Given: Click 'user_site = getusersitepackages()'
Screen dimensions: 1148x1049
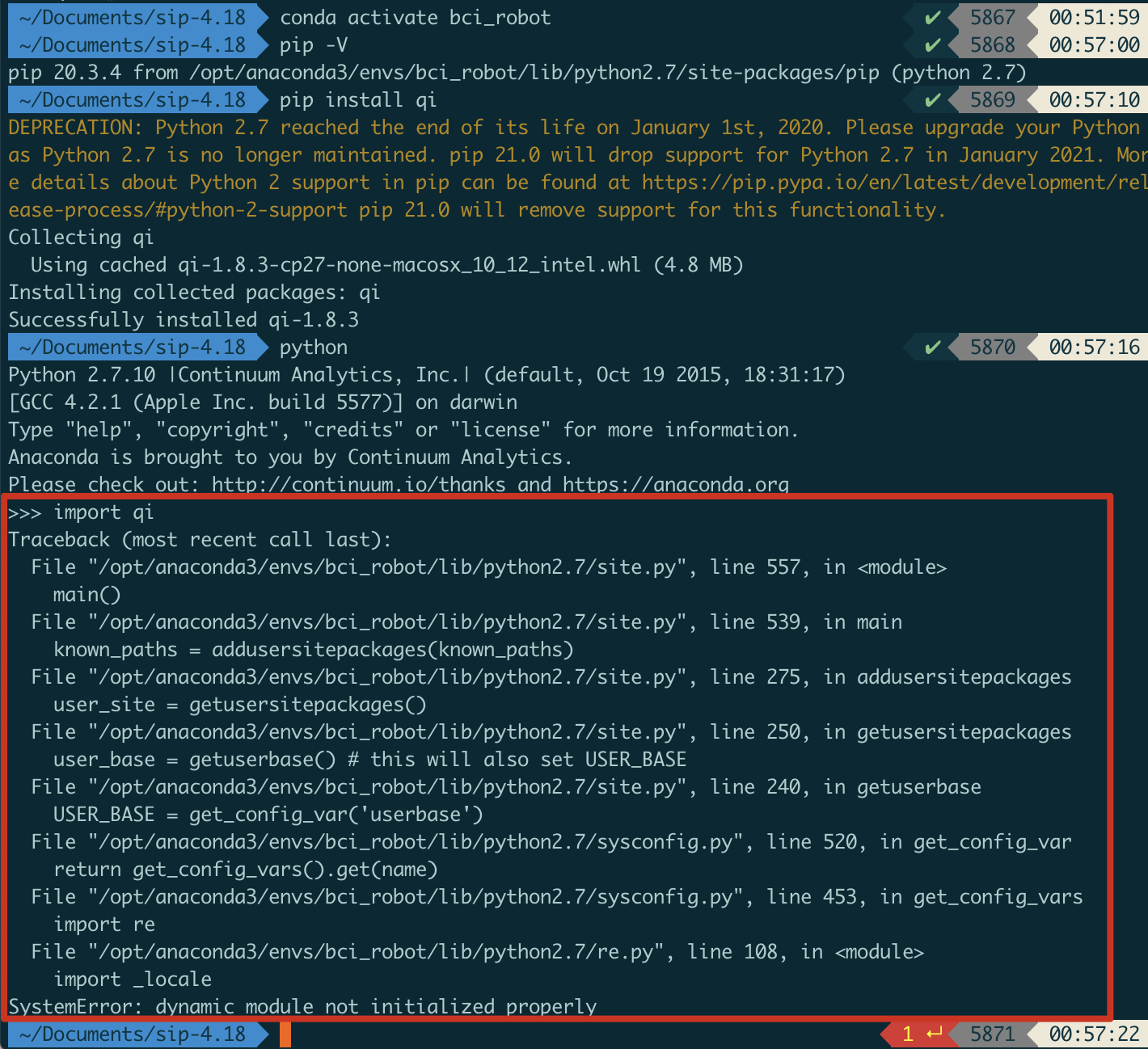Looking at the screenshot, I should click(x=240, y=704).
